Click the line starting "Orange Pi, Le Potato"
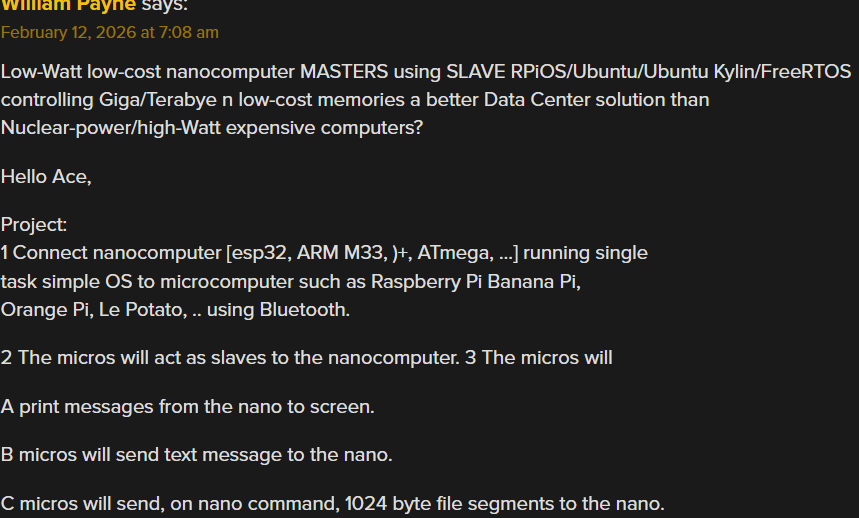The width and height of the screenshot is (859, 518). click(175, 309)
